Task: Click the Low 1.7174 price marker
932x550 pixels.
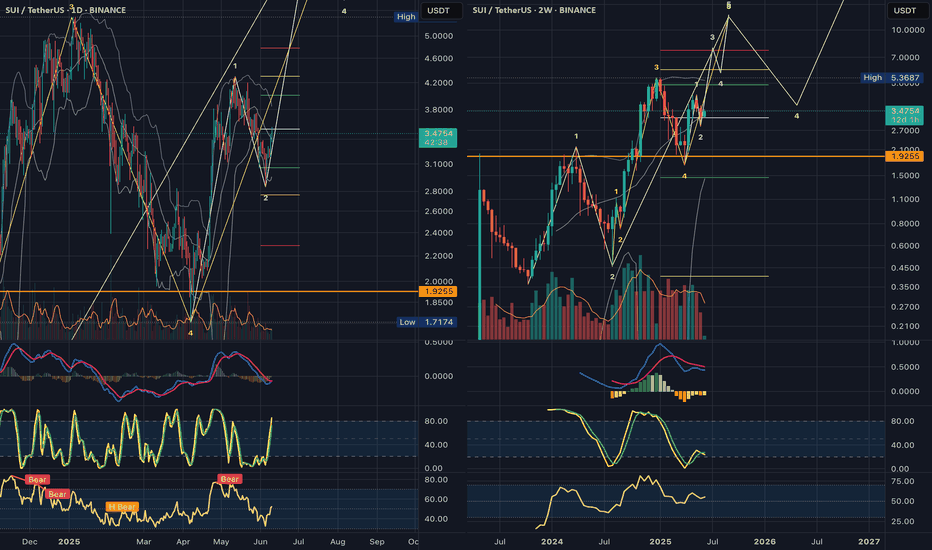Action: point(427,322)
